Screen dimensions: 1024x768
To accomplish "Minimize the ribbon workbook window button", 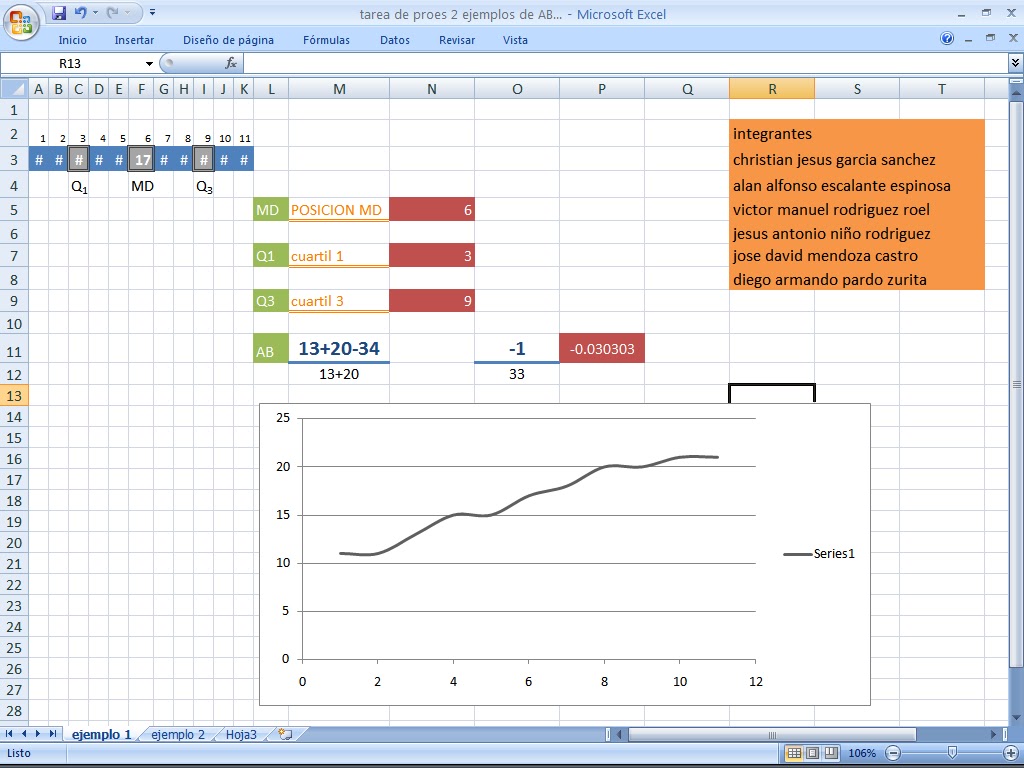I will (968, 39).
